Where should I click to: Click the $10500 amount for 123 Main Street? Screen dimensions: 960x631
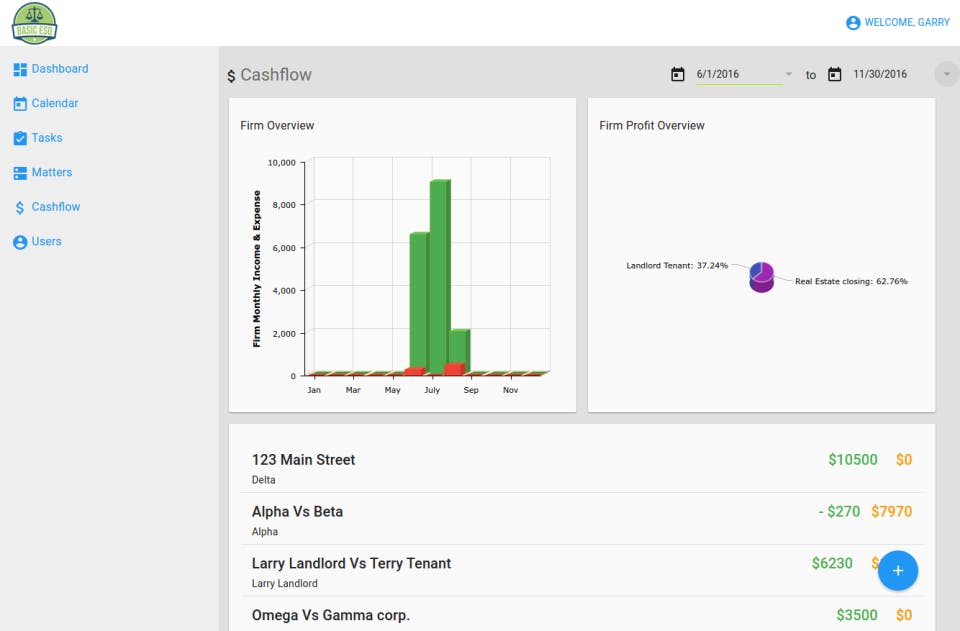853,460
